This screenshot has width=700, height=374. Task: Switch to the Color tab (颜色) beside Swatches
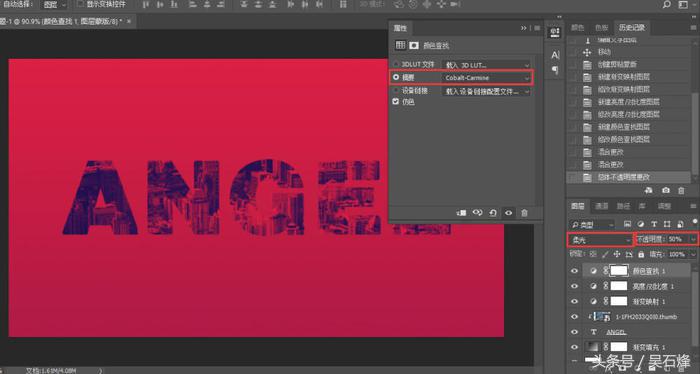coord(578,28)
